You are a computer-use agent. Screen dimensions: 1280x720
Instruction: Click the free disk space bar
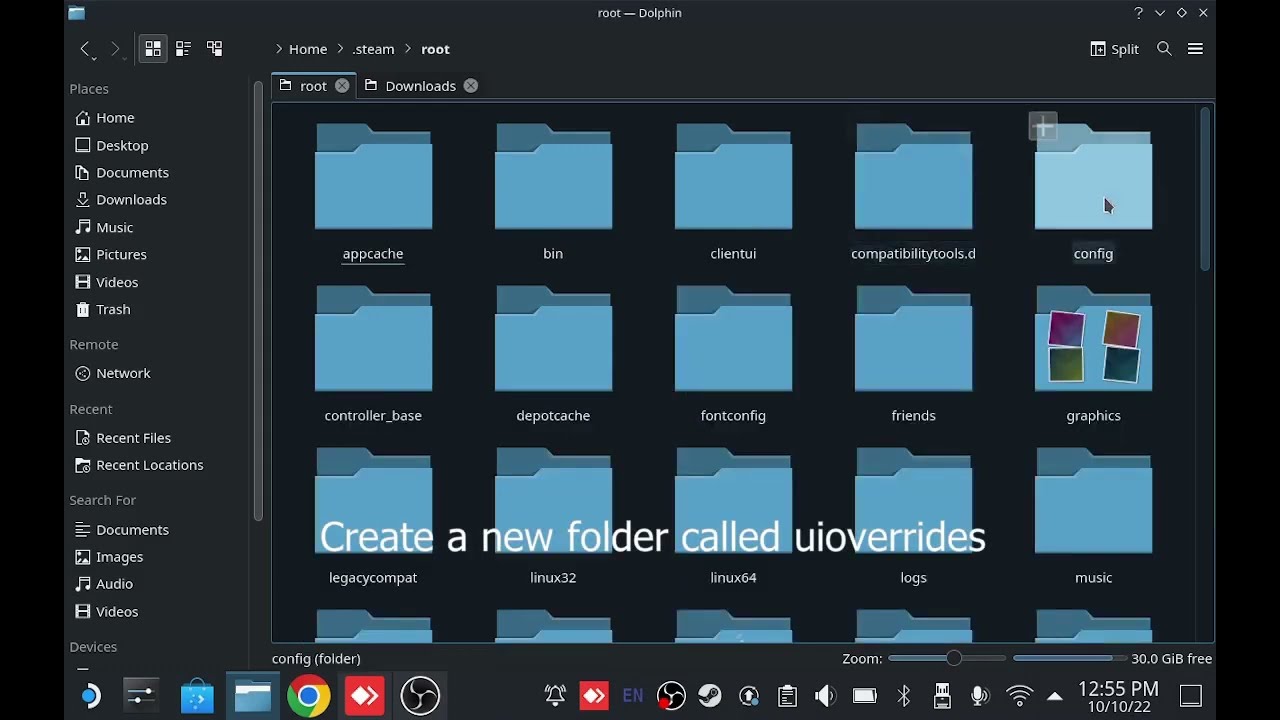1068,658
